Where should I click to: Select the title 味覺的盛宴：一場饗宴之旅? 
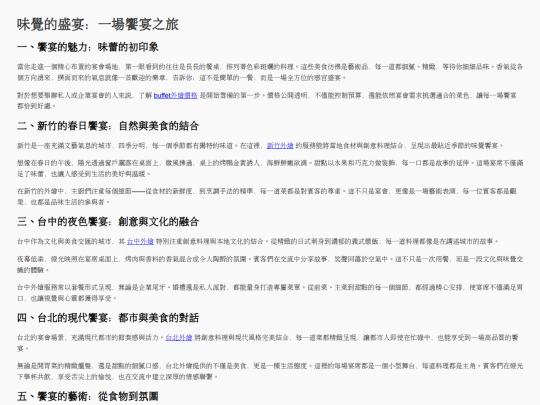coord(98,24)
